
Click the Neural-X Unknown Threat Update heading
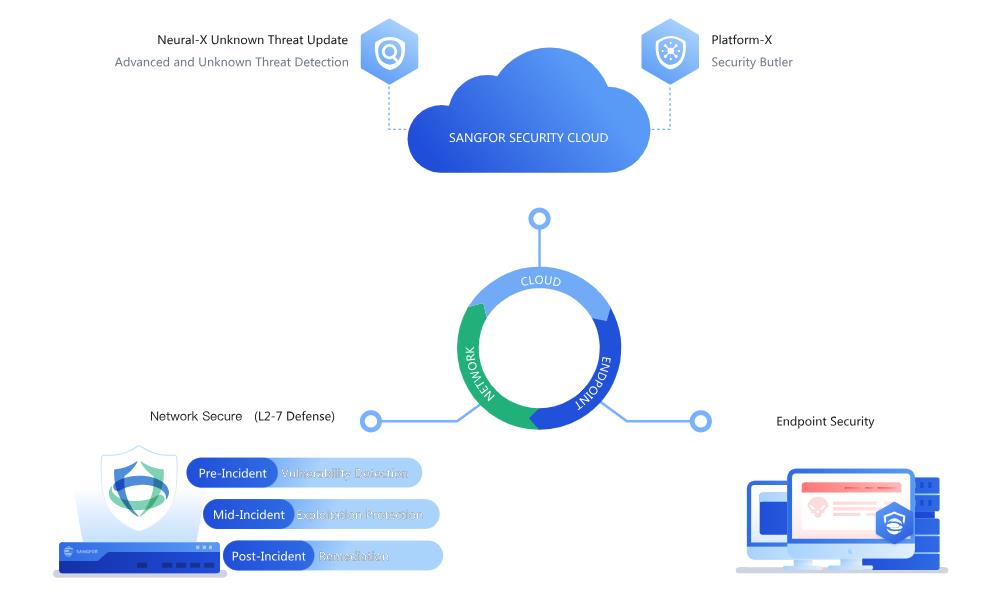click(252, 39)
